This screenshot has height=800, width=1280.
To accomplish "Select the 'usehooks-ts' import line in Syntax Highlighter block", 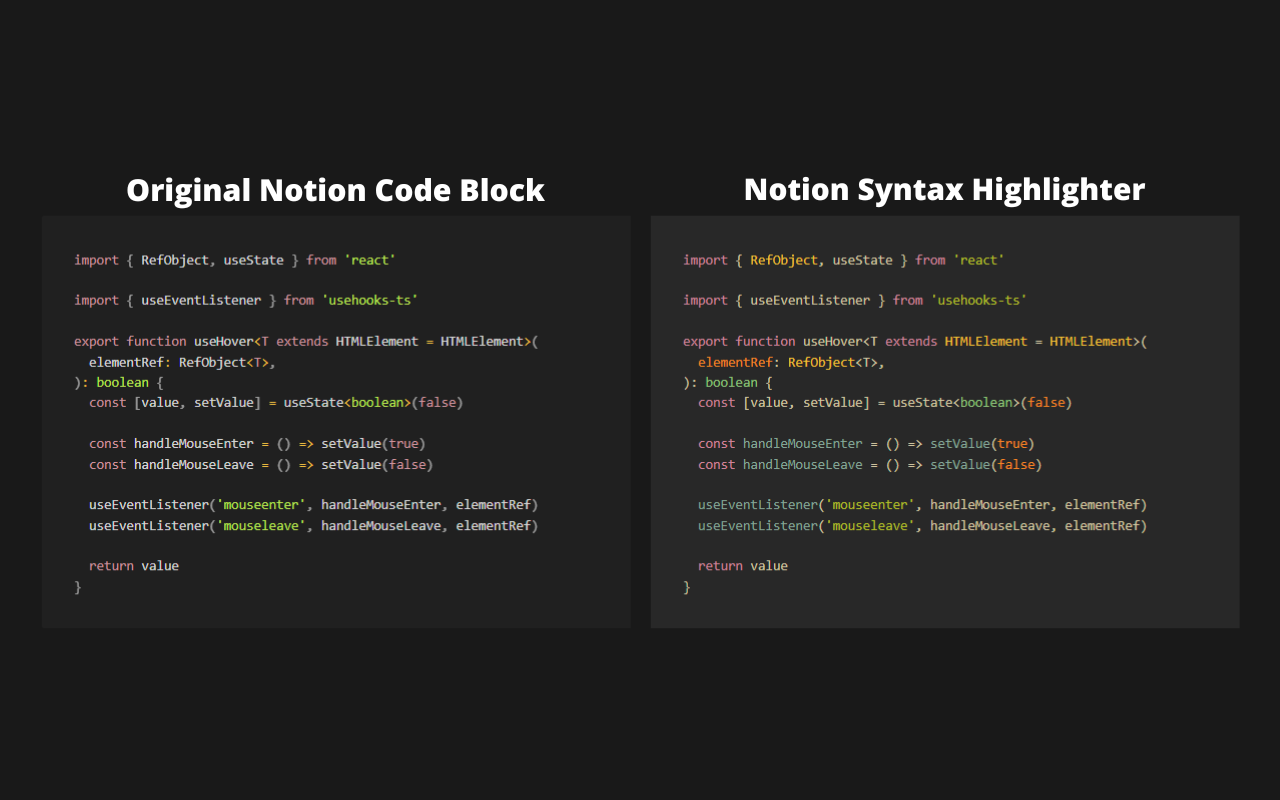I will 855,300.
